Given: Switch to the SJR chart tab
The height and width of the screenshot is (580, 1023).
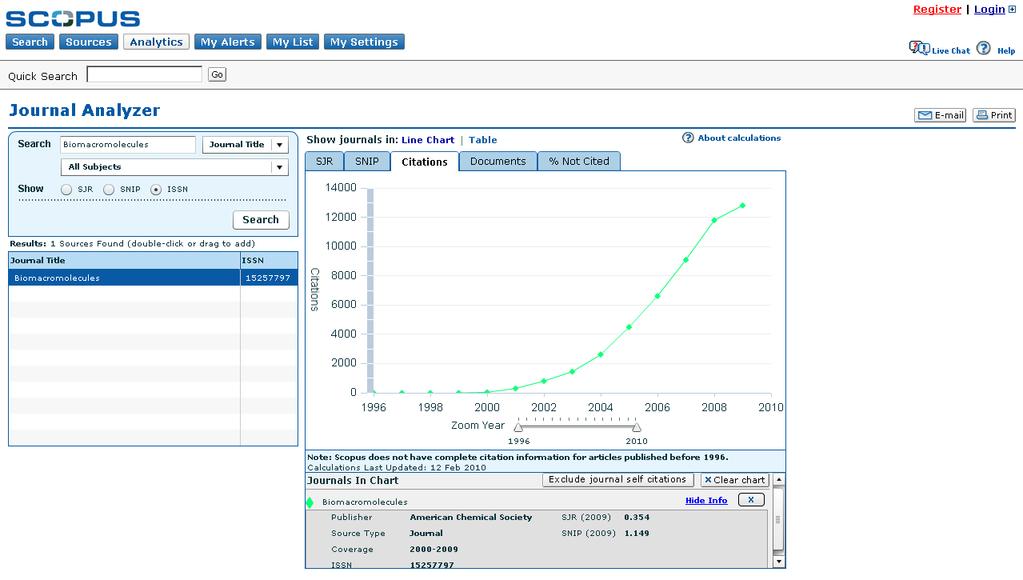Looking at the screenshot, I should point(324,161).
